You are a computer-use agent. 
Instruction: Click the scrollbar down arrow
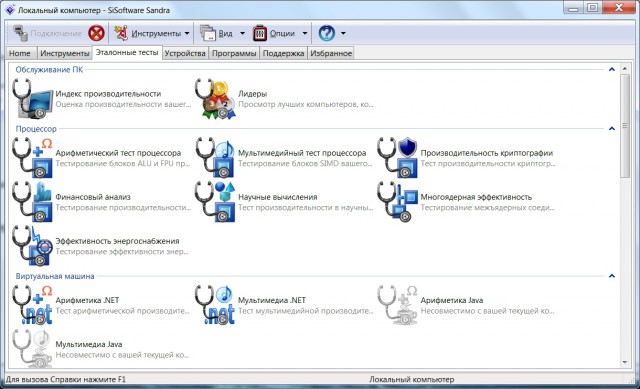[x=624, y=362]
